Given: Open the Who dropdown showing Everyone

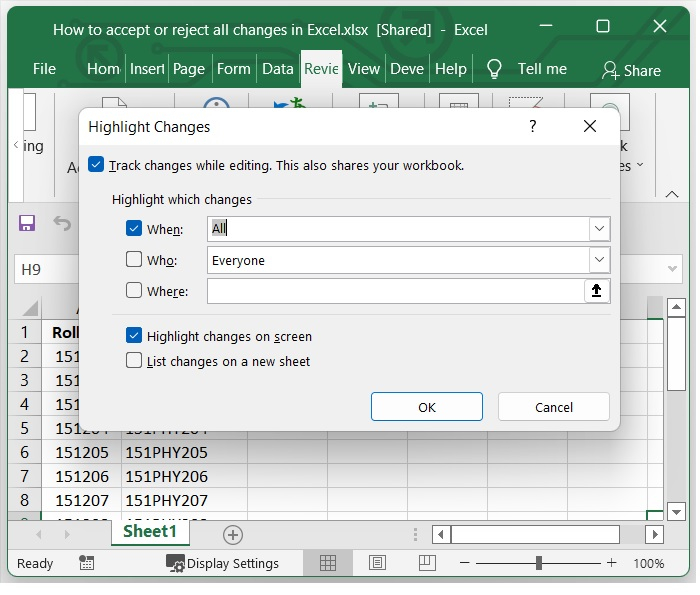Looking at the screenshot, I should click(x=599, y=260).
